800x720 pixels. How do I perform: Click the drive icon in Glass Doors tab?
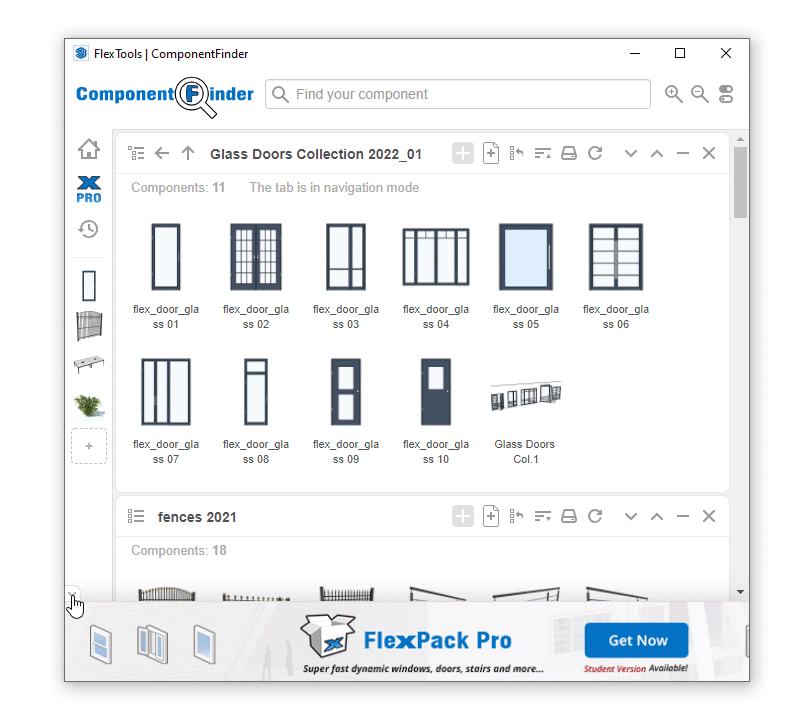coord(569,153)
